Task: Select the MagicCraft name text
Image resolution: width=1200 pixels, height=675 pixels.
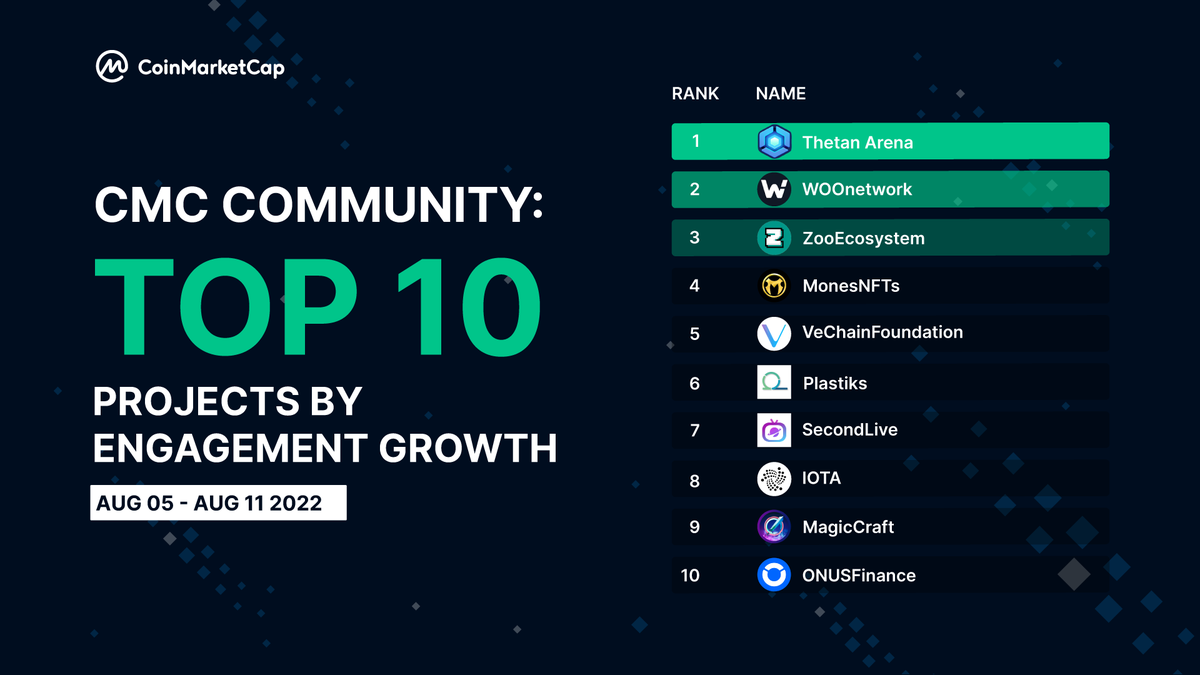Action: [848, 527]
